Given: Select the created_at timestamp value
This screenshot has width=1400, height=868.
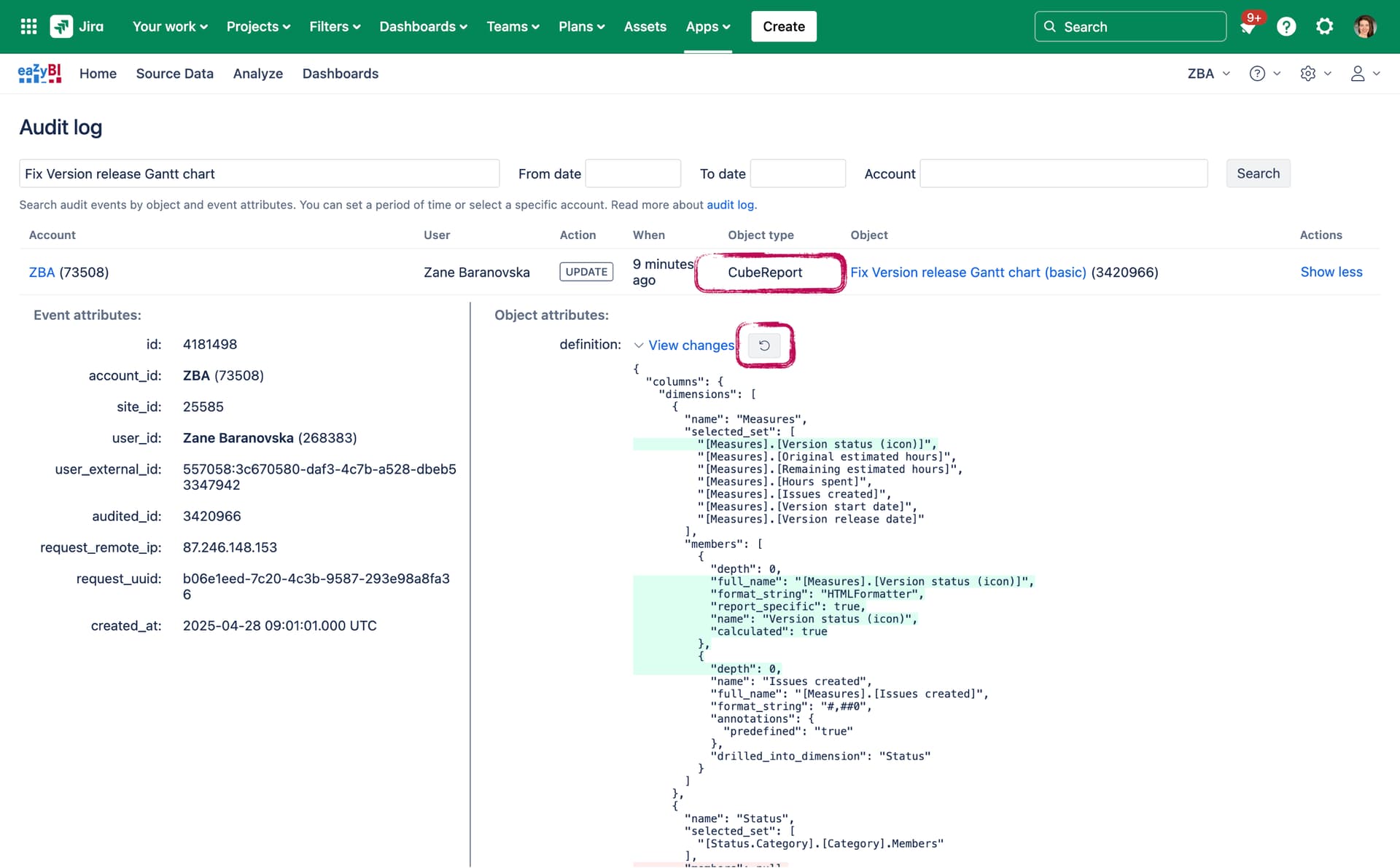Looking at the screenshot, I should click(279, 625).
